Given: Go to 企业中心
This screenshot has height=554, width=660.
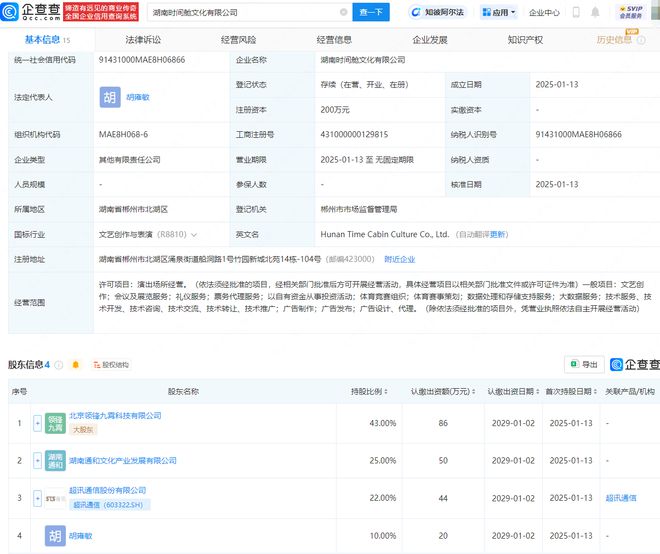Looking at the screenshot, I should click(x=544, y=13).
